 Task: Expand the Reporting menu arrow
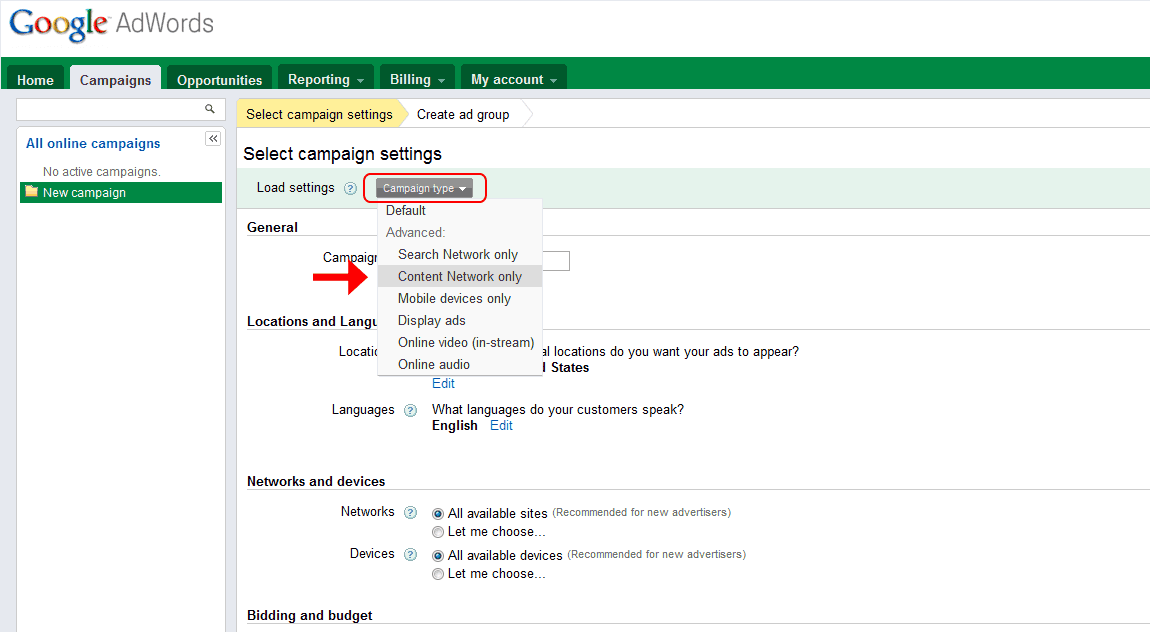tap(360, 81)
